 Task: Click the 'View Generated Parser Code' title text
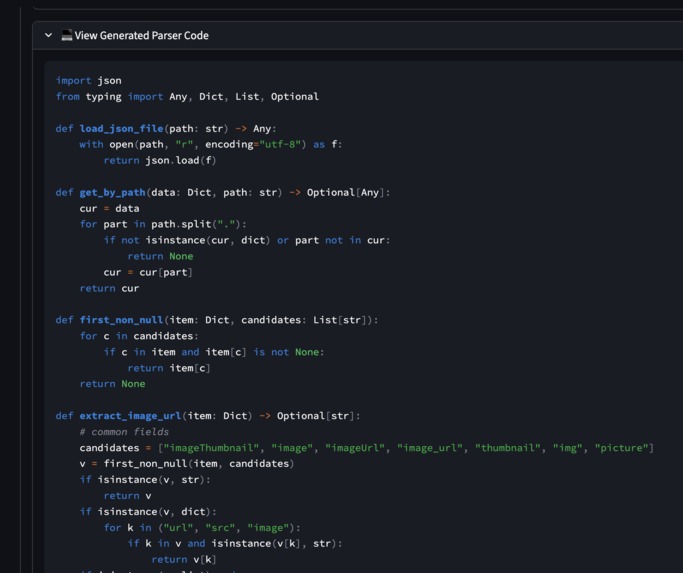pos(142,35)
